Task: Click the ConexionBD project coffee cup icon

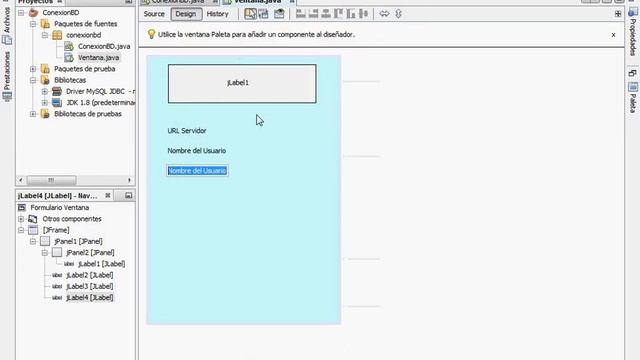Action: click(x=33, y=13)
